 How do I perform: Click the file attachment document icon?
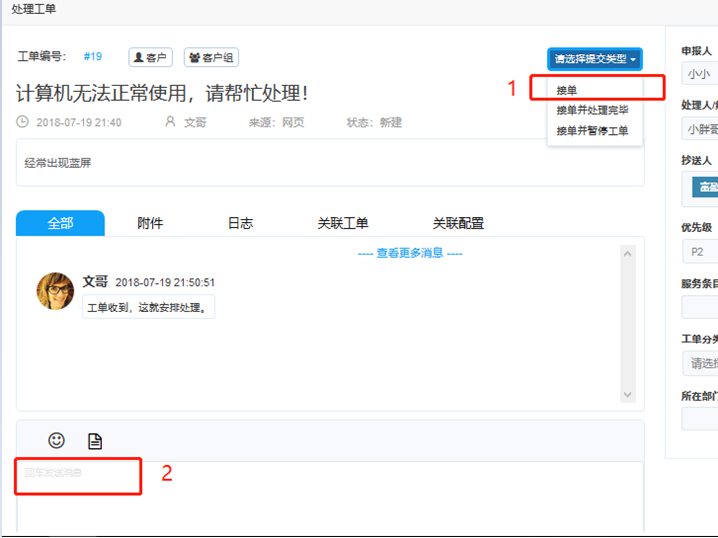[x=95, y=441]
